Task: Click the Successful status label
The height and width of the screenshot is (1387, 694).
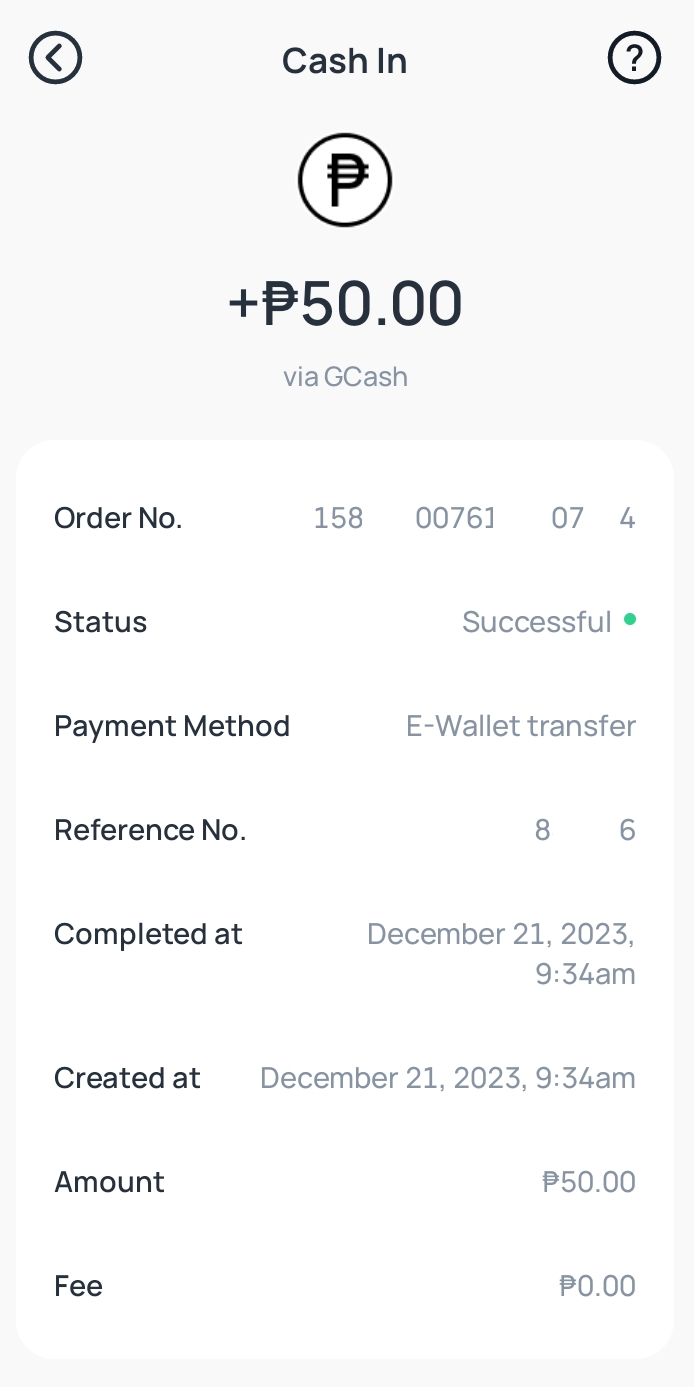Action: coord(537,621)
